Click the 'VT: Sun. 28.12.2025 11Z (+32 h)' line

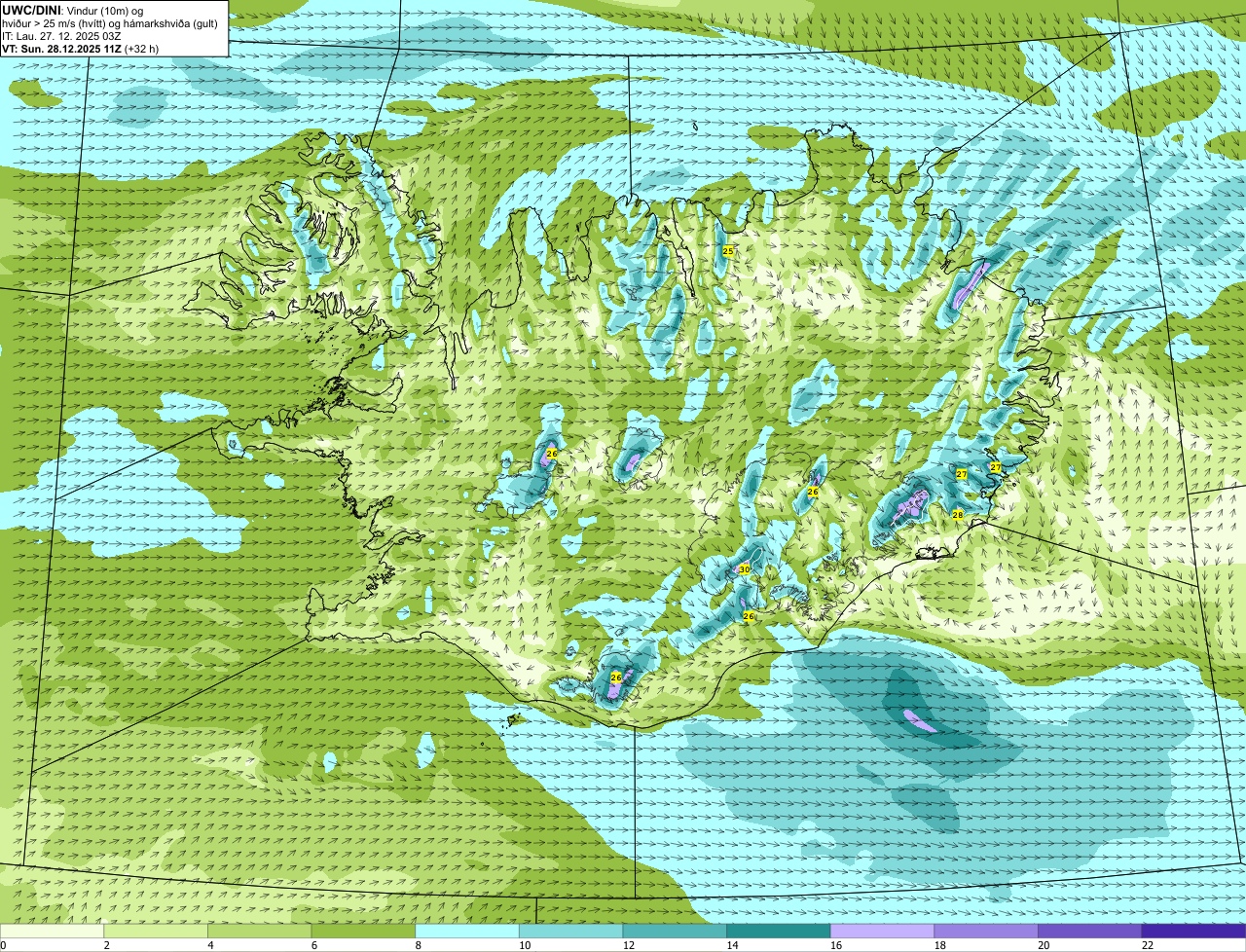81,49
